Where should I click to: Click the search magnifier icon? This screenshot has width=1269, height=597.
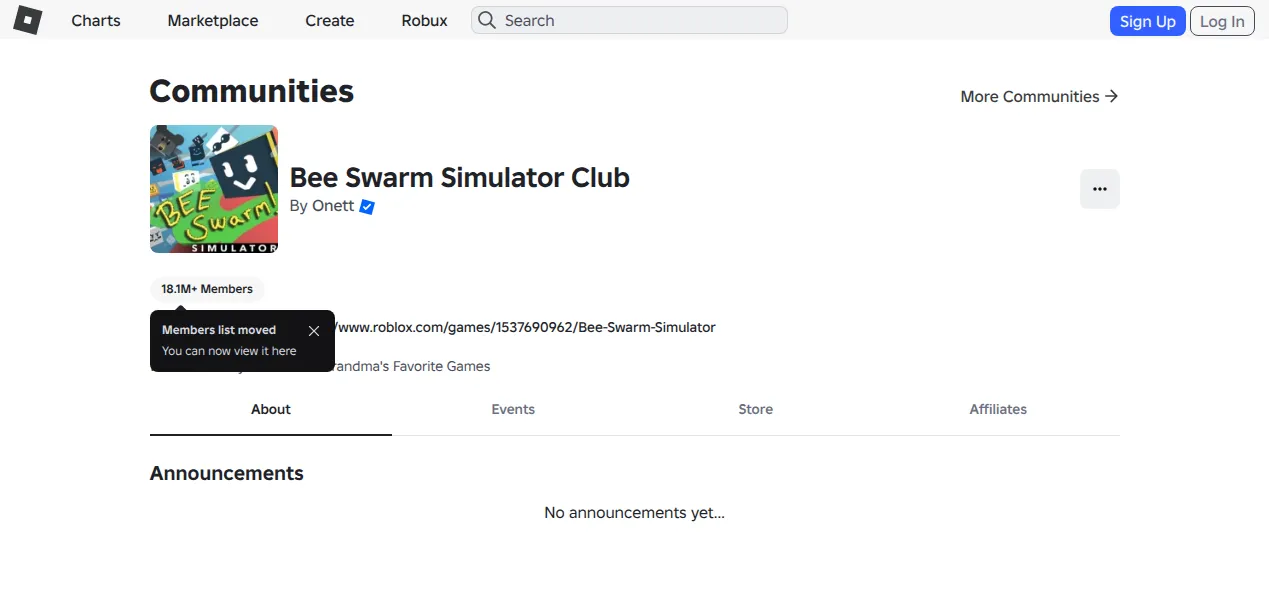pos(486,20)
